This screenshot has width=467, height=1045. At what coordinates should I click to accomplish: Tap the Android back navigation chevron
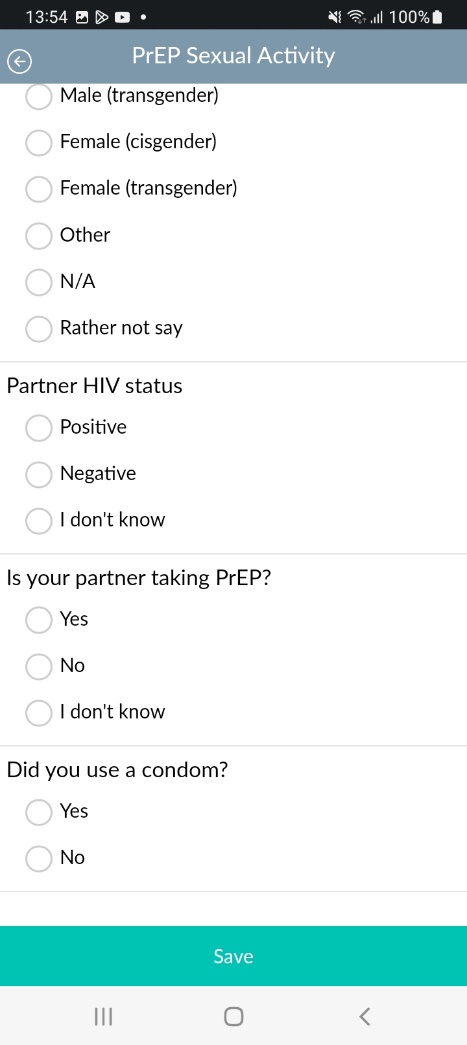click(x=364, y=1016)
